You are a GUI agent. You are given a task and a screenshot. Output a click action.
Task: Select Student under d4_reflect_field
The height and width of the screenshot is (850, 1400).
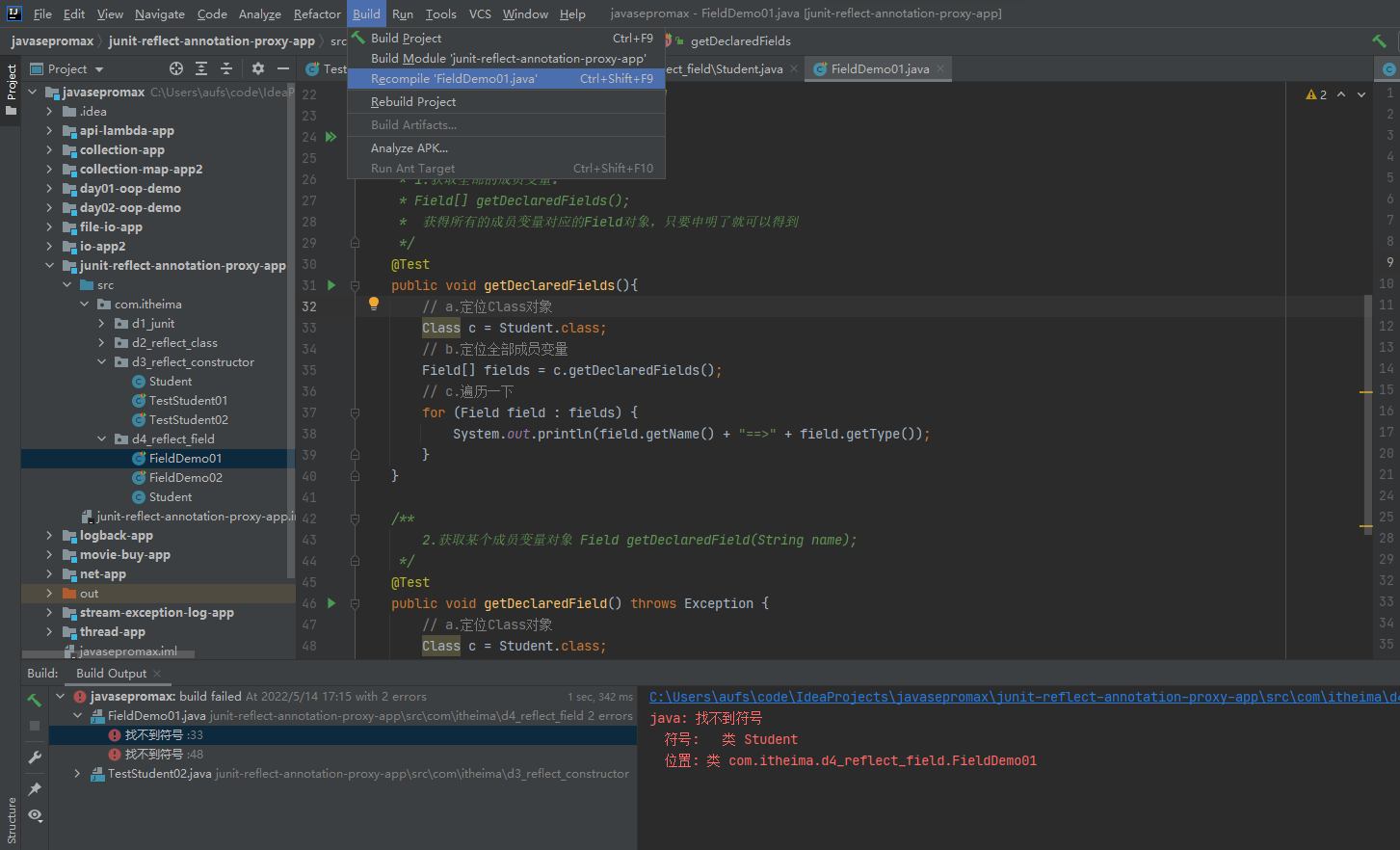tap(170, 497)
